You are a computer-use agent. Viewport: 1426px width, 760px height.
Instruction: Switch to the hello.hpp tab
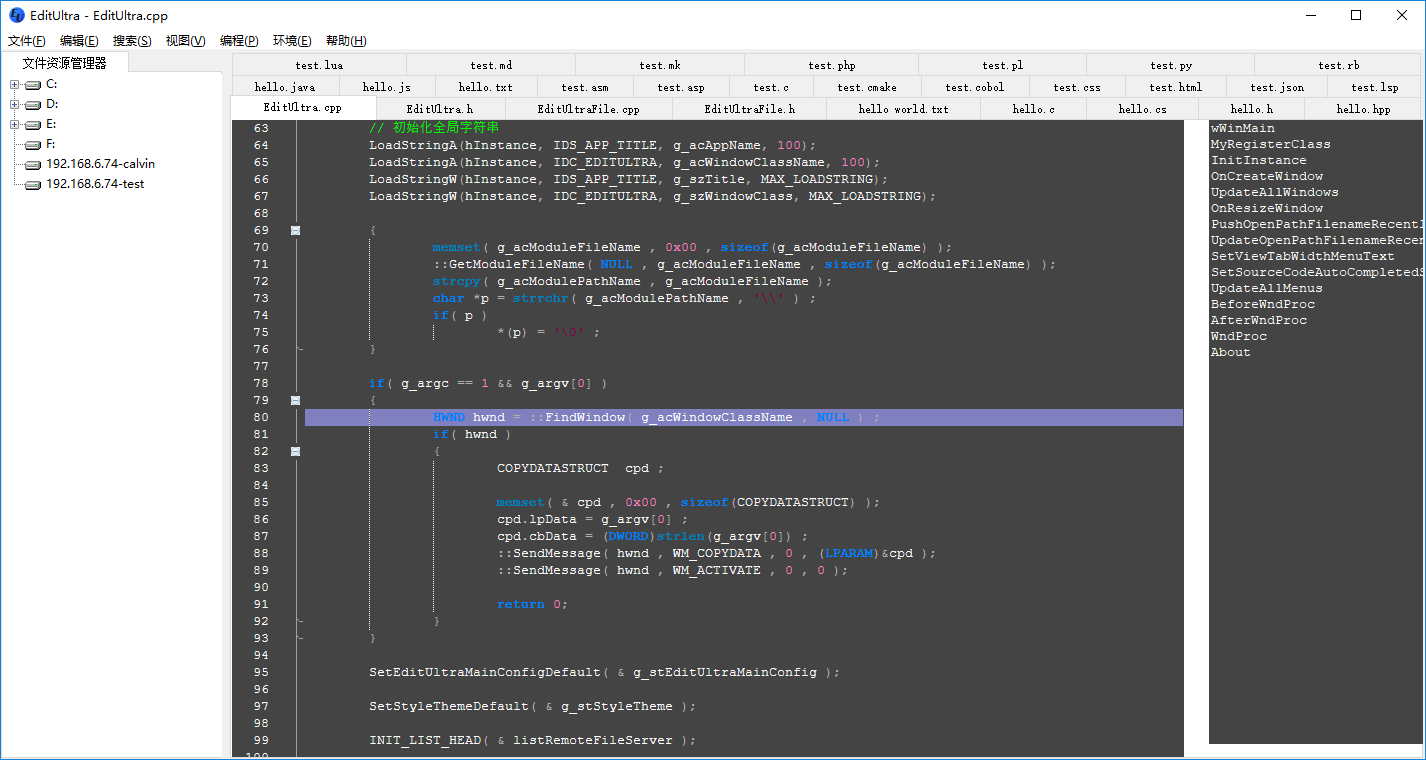tap(1363, 109)
